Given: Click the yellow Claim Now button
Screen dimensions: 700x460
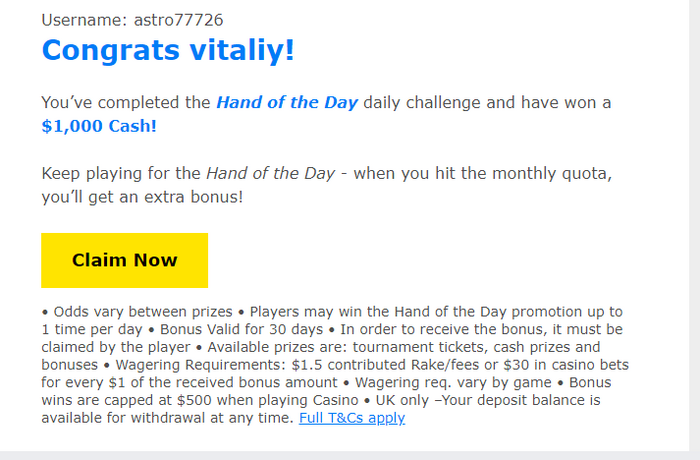Looking at the screenshot, I should [124, 260].
